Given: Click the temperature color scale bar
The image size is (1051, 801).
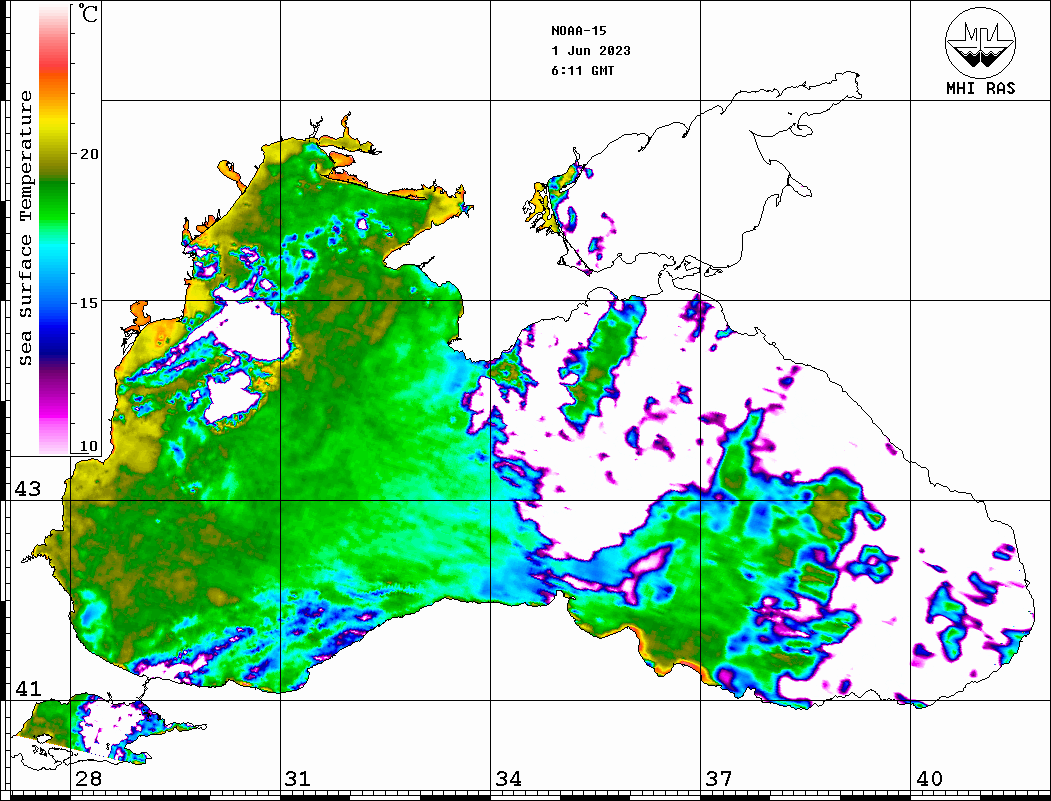Looking at the screenshot, I should [54, 229].
